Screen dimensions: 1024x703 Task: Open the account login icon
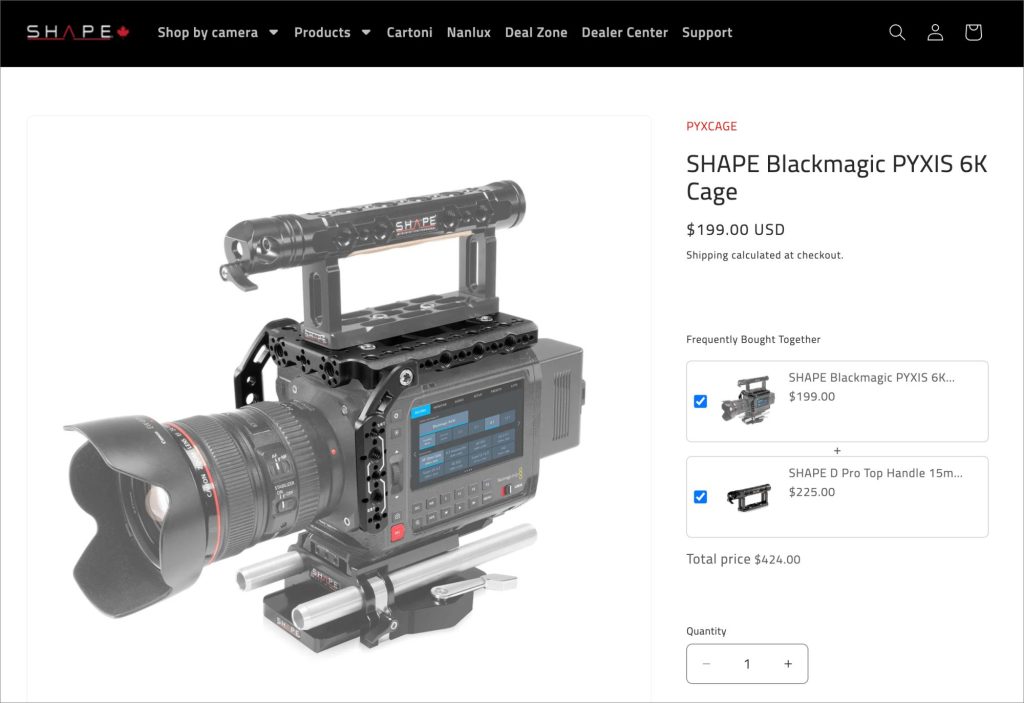(935, 32)
